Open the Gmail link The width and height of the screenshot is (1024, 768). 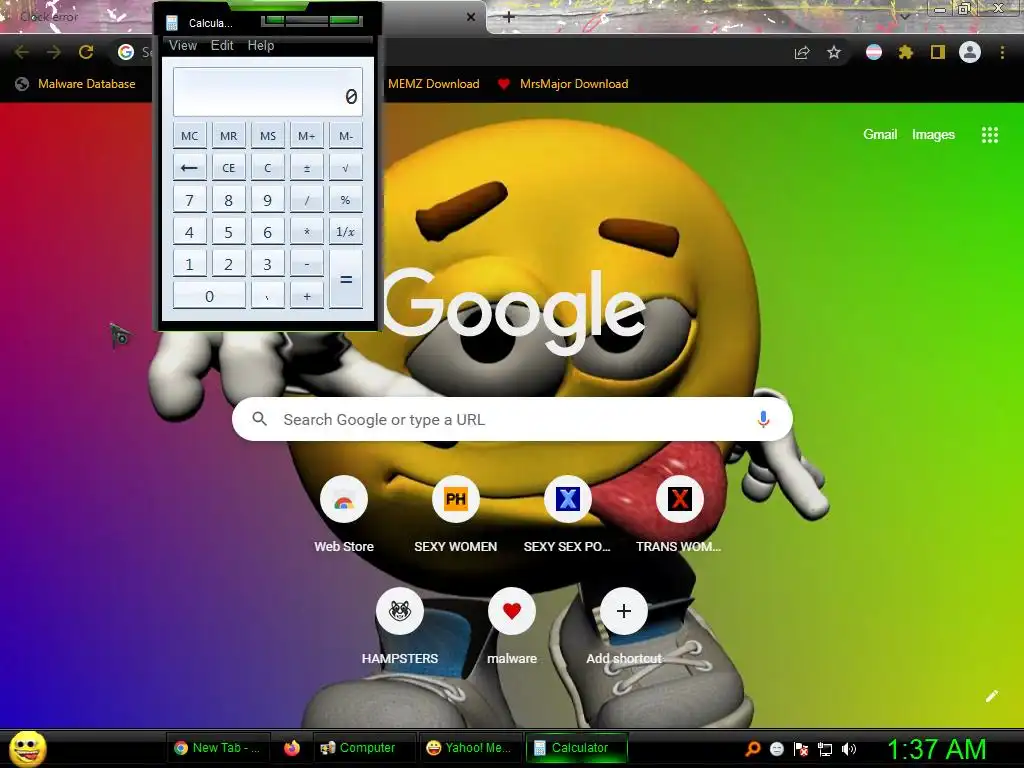(x=880, y=135)
